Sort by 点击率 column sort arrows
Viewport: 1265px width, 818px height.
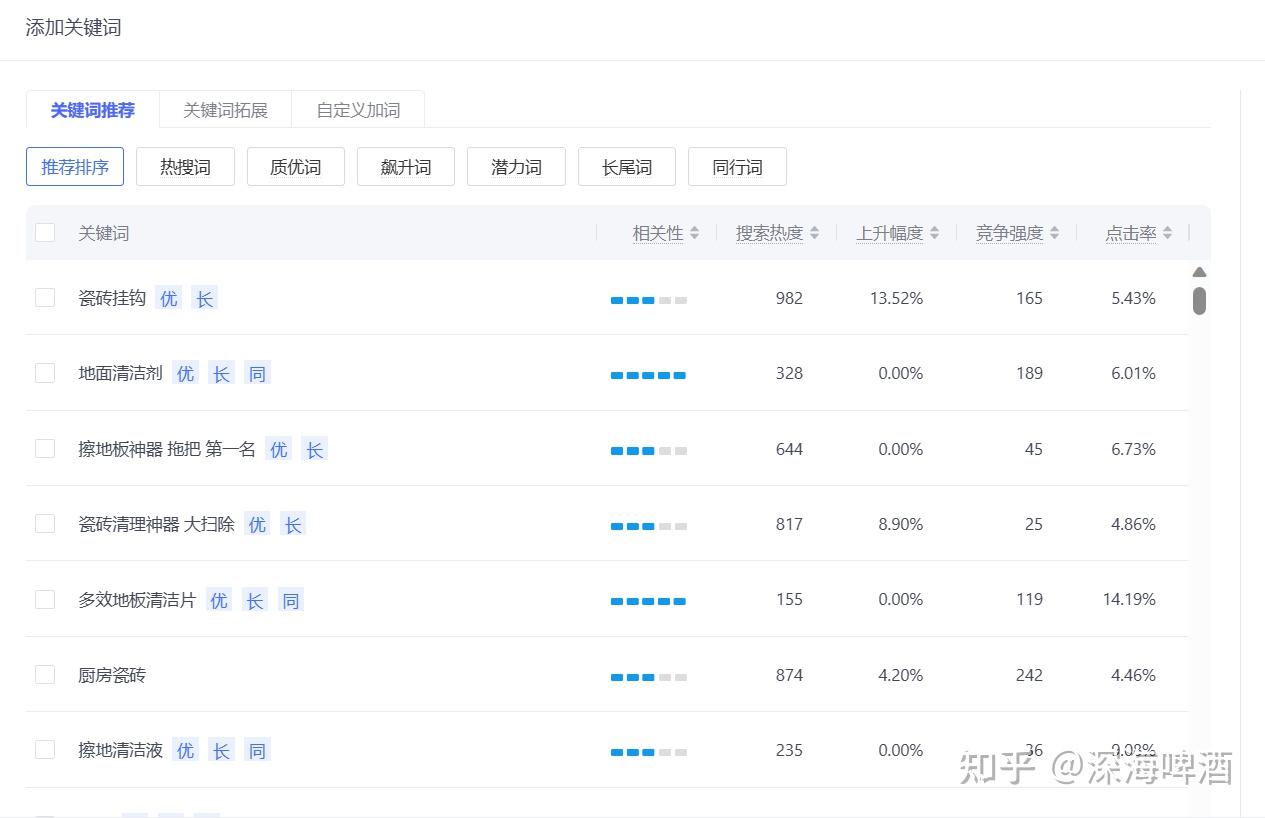tap(1167, 233)
